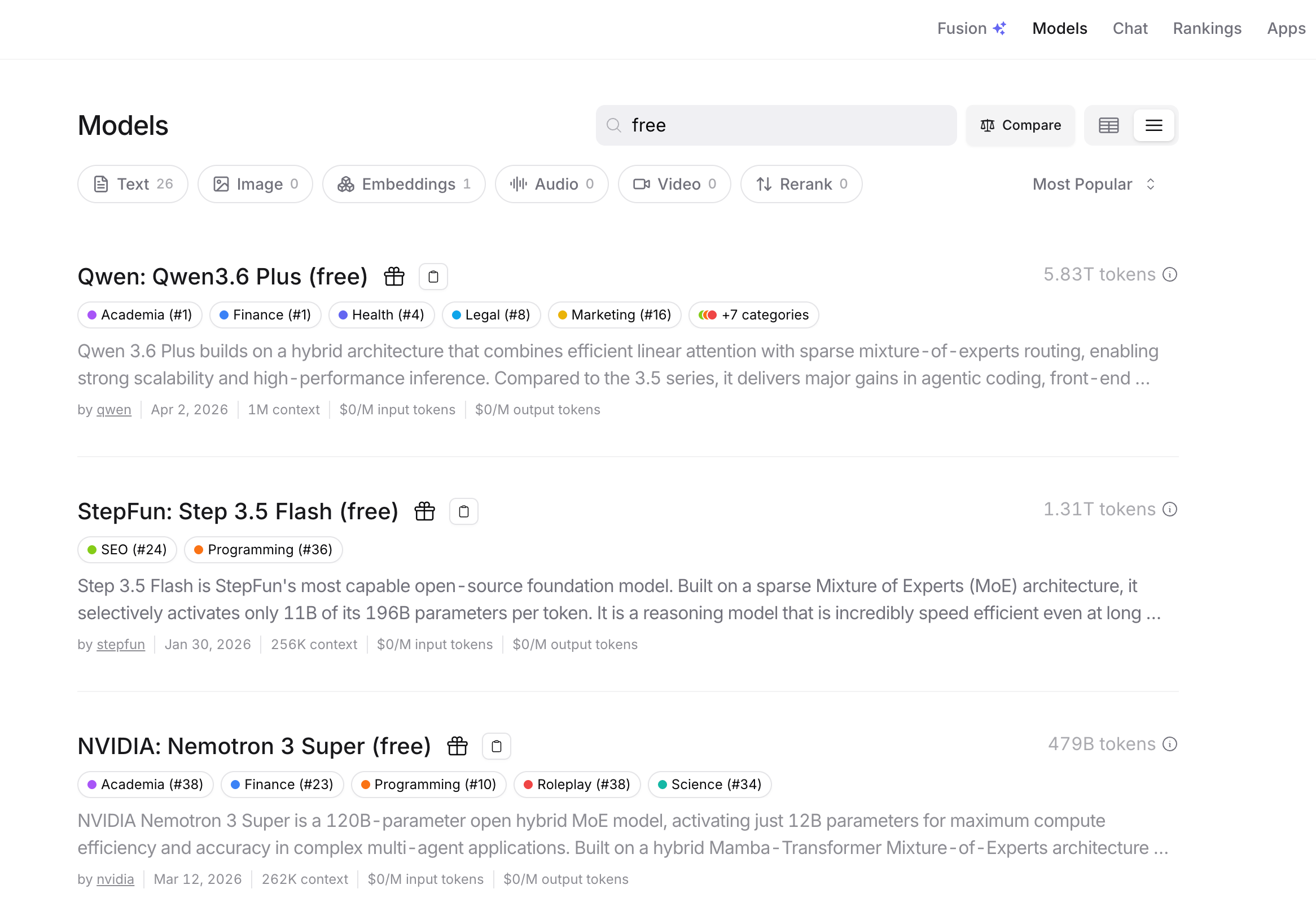
Task: Click the '256K context' text
Action: (x=314, y=645)
